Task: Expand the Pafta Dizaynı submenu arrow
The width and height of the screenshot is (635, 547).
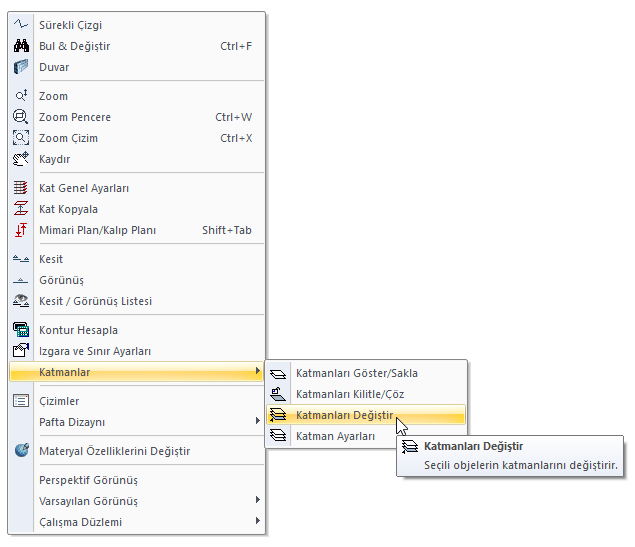Action: tap(258, 421)
